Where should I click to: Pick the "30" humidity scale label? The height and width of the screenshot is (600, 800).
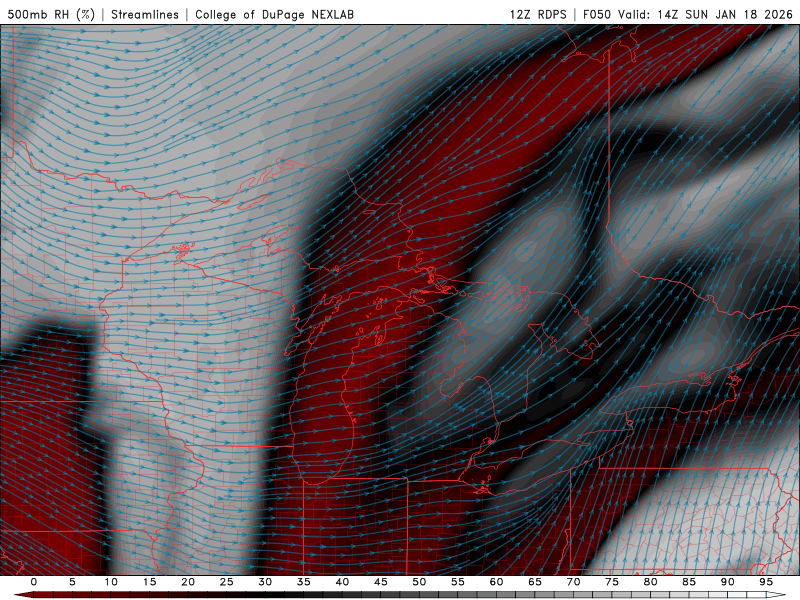click(x=265, y=582)
